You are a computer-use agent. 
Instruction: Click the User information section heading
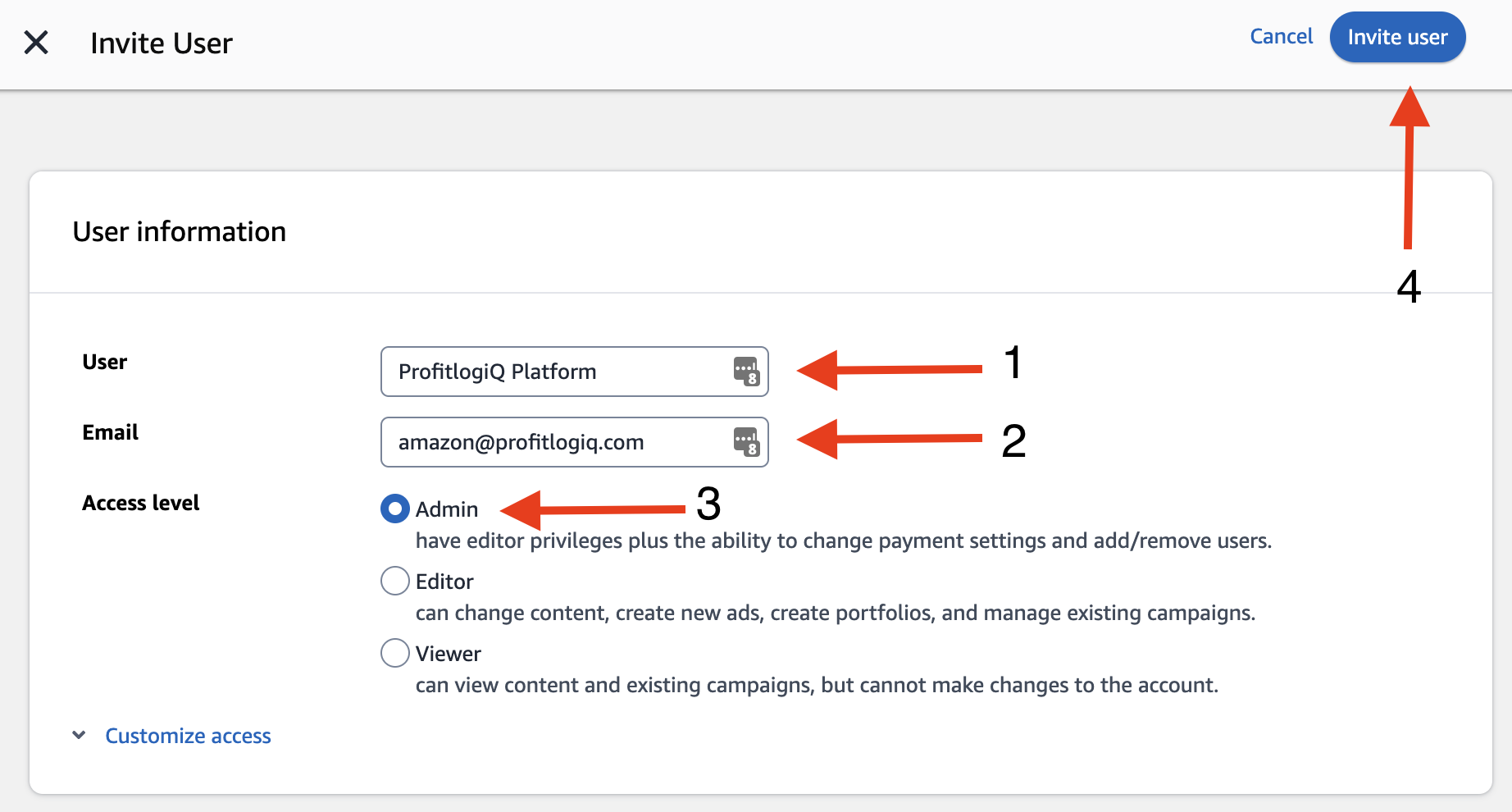point(180,232)
